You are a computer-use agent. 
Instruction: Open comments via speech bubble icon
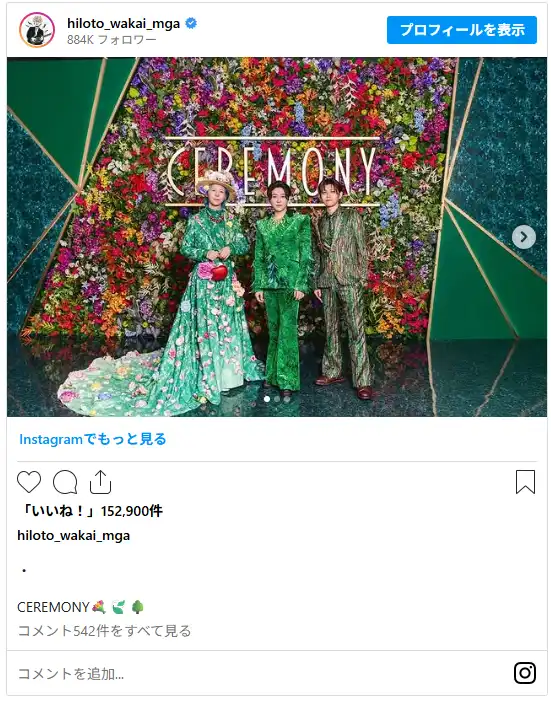coord(65,482)
